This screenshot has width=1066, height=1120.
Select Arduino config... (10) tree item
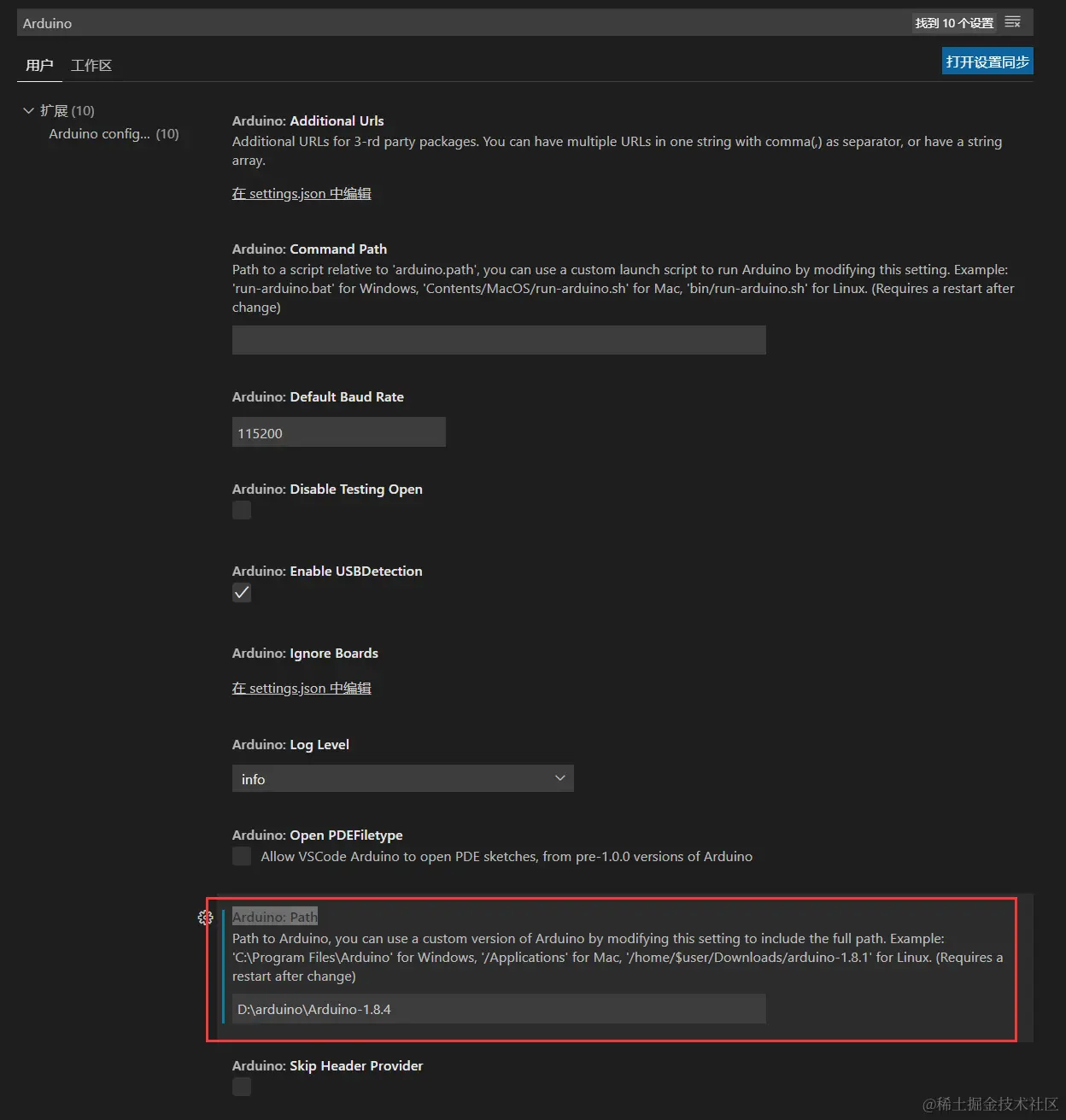(x=114, y=133)
